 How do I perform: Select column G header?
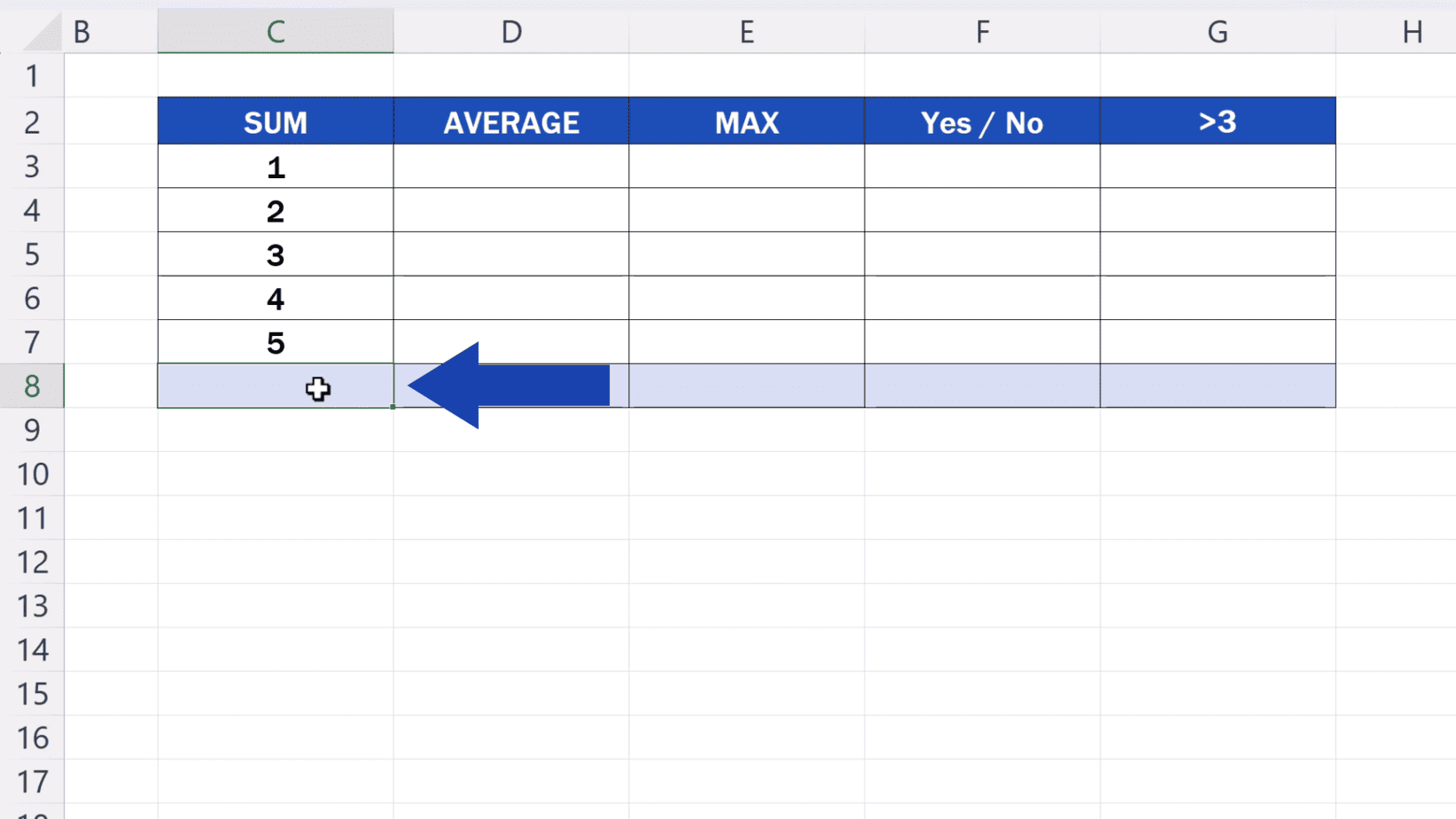[1217, 30]
